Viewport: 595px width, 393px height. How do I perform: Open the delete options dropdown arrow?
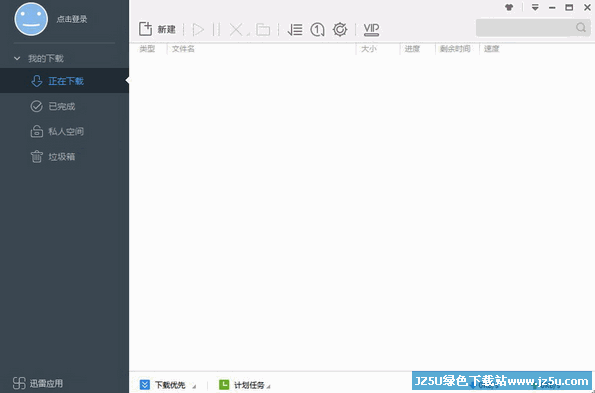248,34
